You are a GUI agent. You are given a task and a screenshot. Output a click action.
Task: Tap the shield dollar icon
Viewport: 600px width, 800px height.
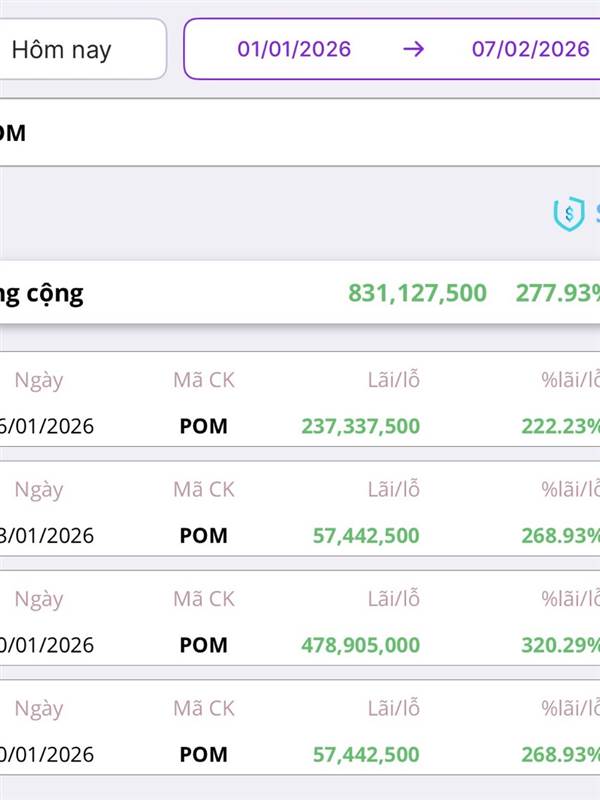pos(568,213)
